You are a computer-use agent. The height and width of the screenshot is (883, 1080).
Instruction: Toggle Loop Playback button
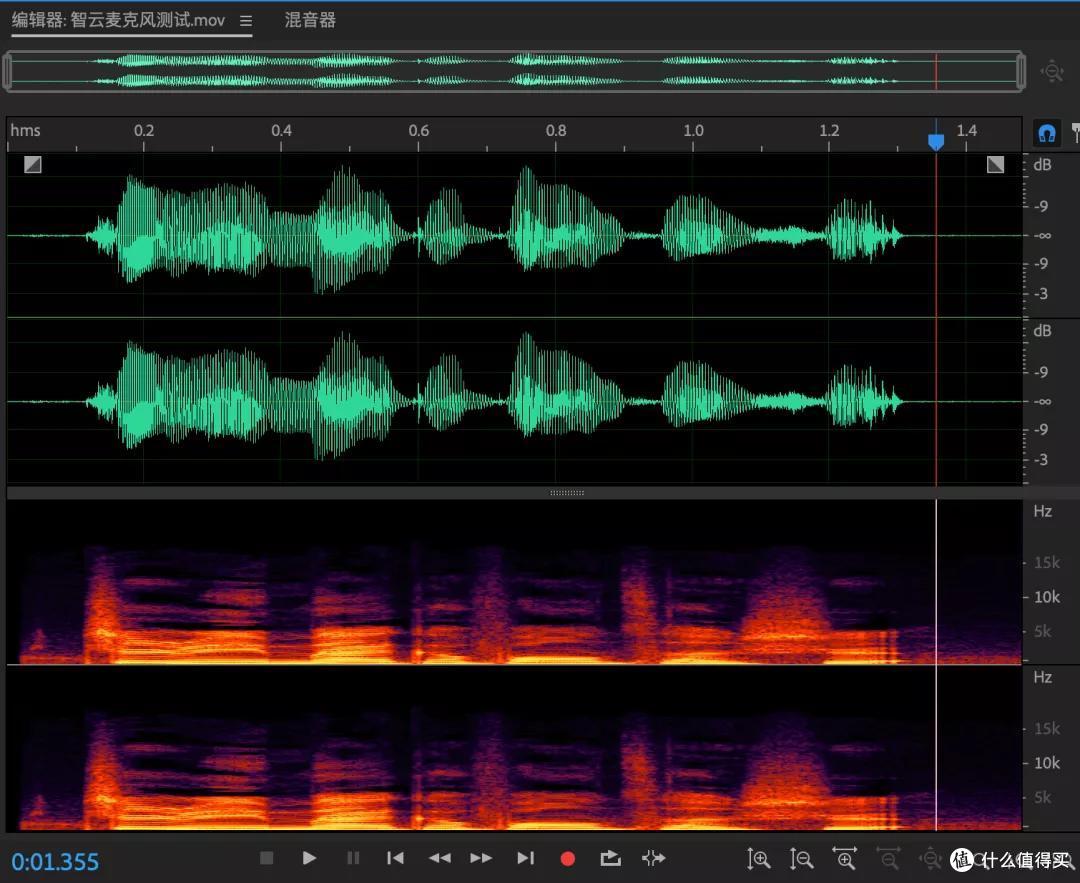tap(610, 858)
